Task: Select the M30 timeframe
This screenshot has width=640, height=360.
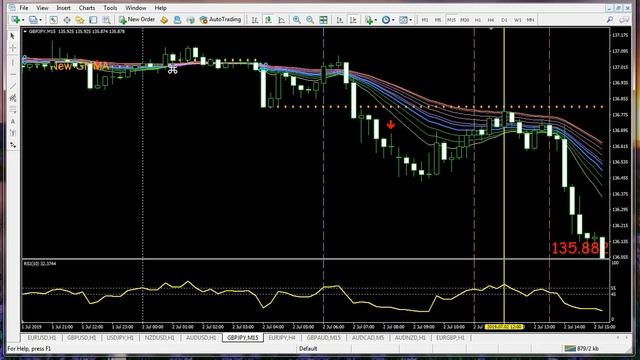Action: tap(464, 20)
